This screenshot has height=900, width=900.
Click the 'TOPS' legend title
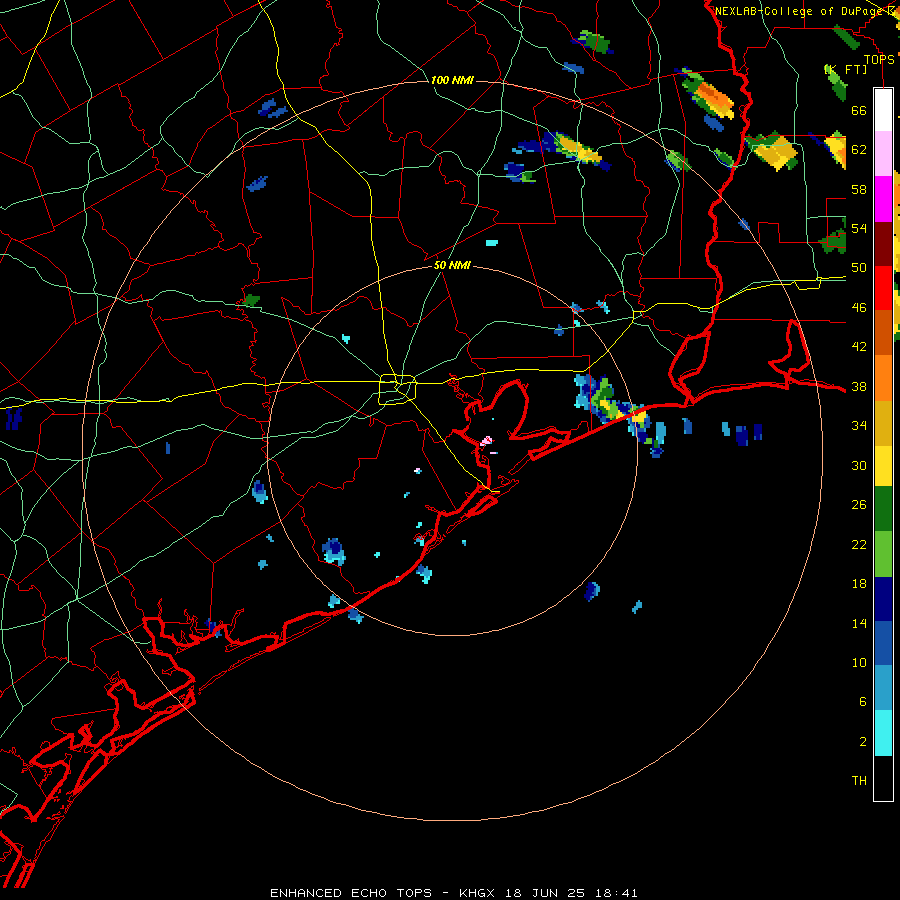[x=879, y=60]
